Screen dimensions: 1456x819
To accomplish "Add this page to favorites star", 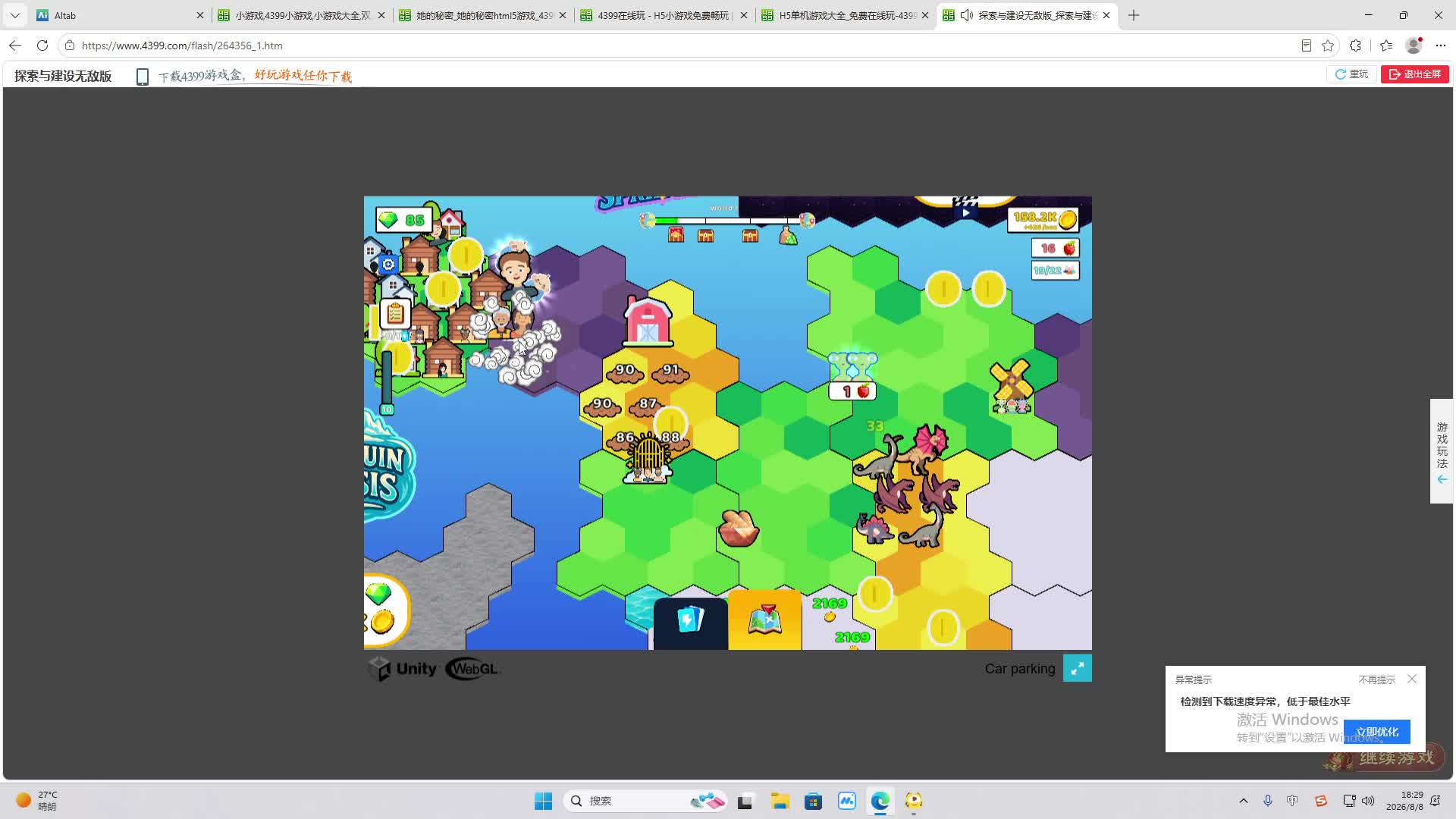I will [1328, 45].
